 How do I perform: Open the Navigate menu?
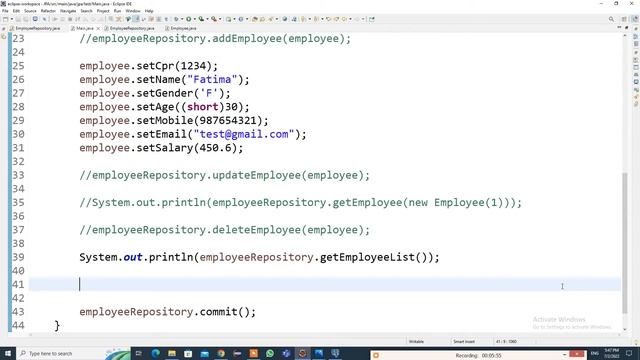tap(68, 11)
